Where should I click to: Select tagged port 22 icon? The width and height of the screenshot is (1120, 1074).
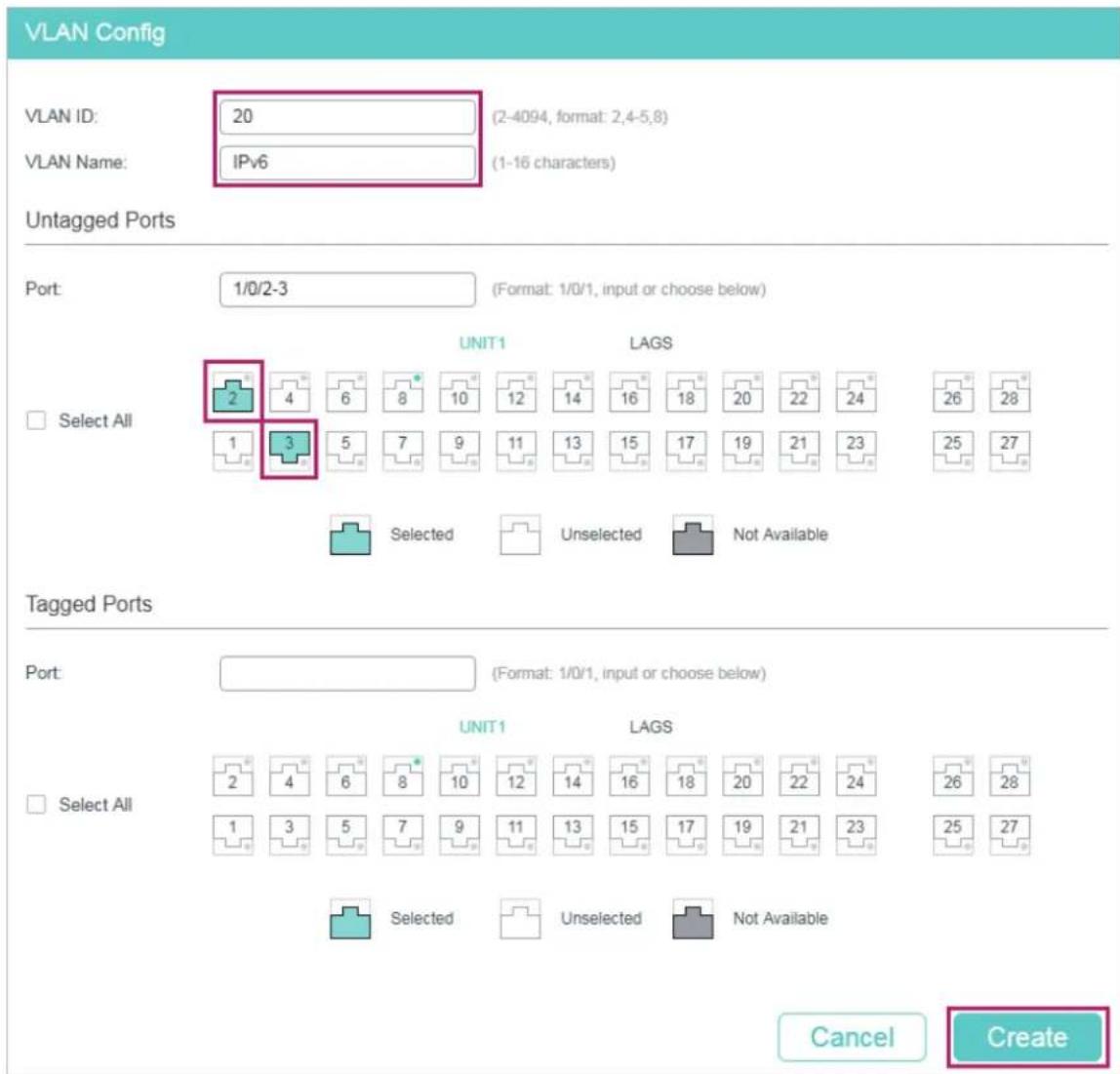click(799, 776)
